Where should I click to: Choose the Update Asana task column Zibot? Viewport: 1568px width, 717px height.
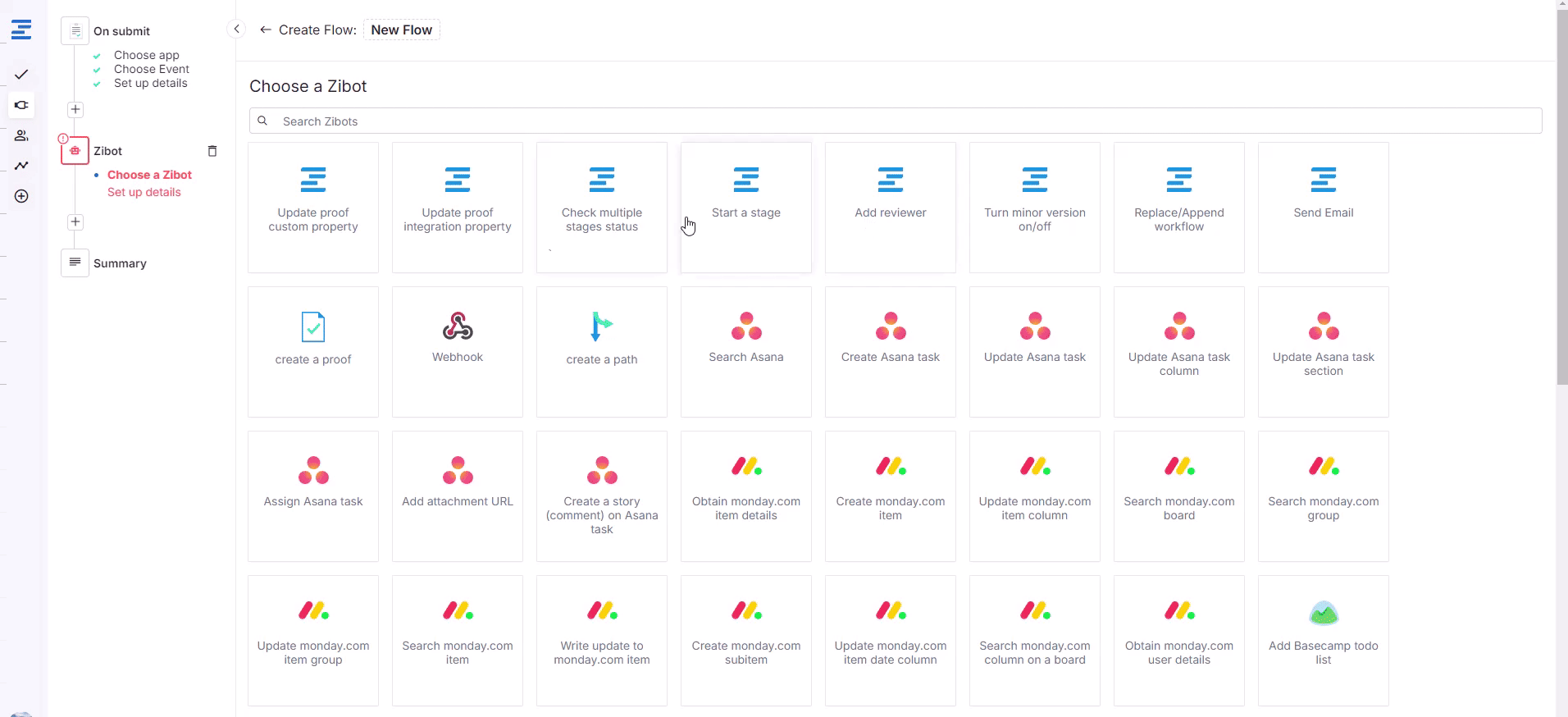(x=1179, y=352)
